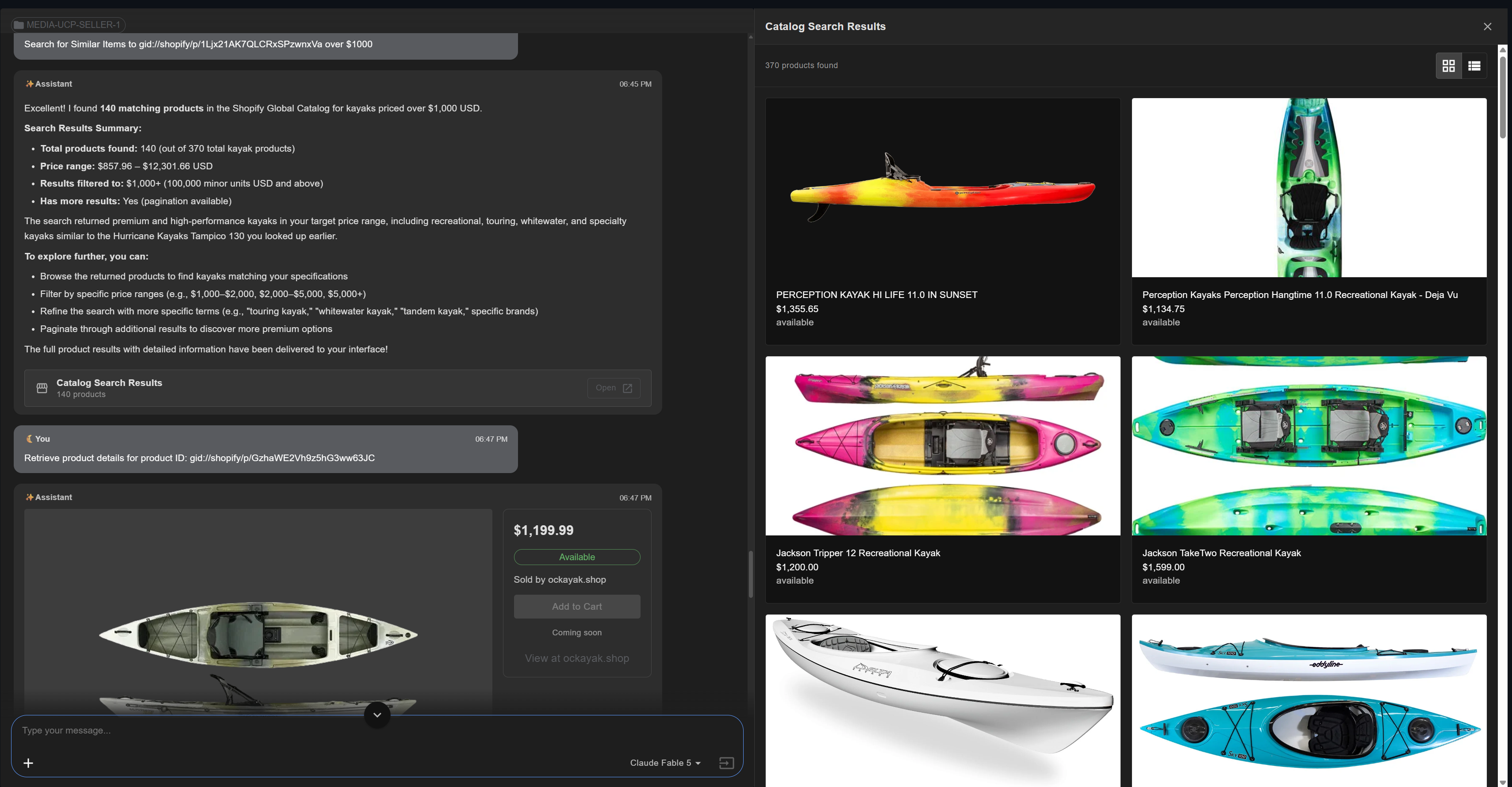1512x787 pixels.
Task: Click the storefront icon on the 140 products card
Action: pyautogui.click(x=42, y=388)
